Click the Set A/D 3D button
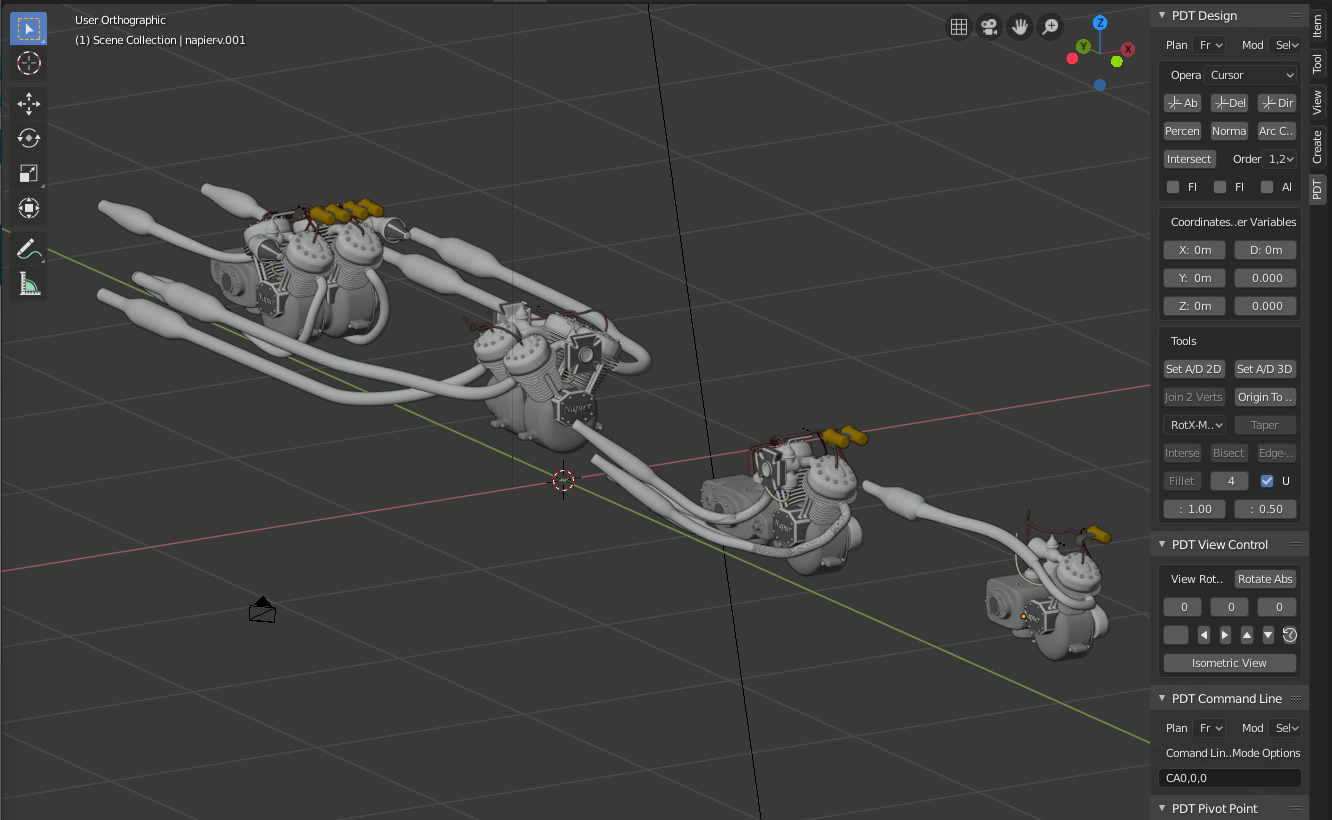Screen dimensions: 1332x820 click(1265, 369)
